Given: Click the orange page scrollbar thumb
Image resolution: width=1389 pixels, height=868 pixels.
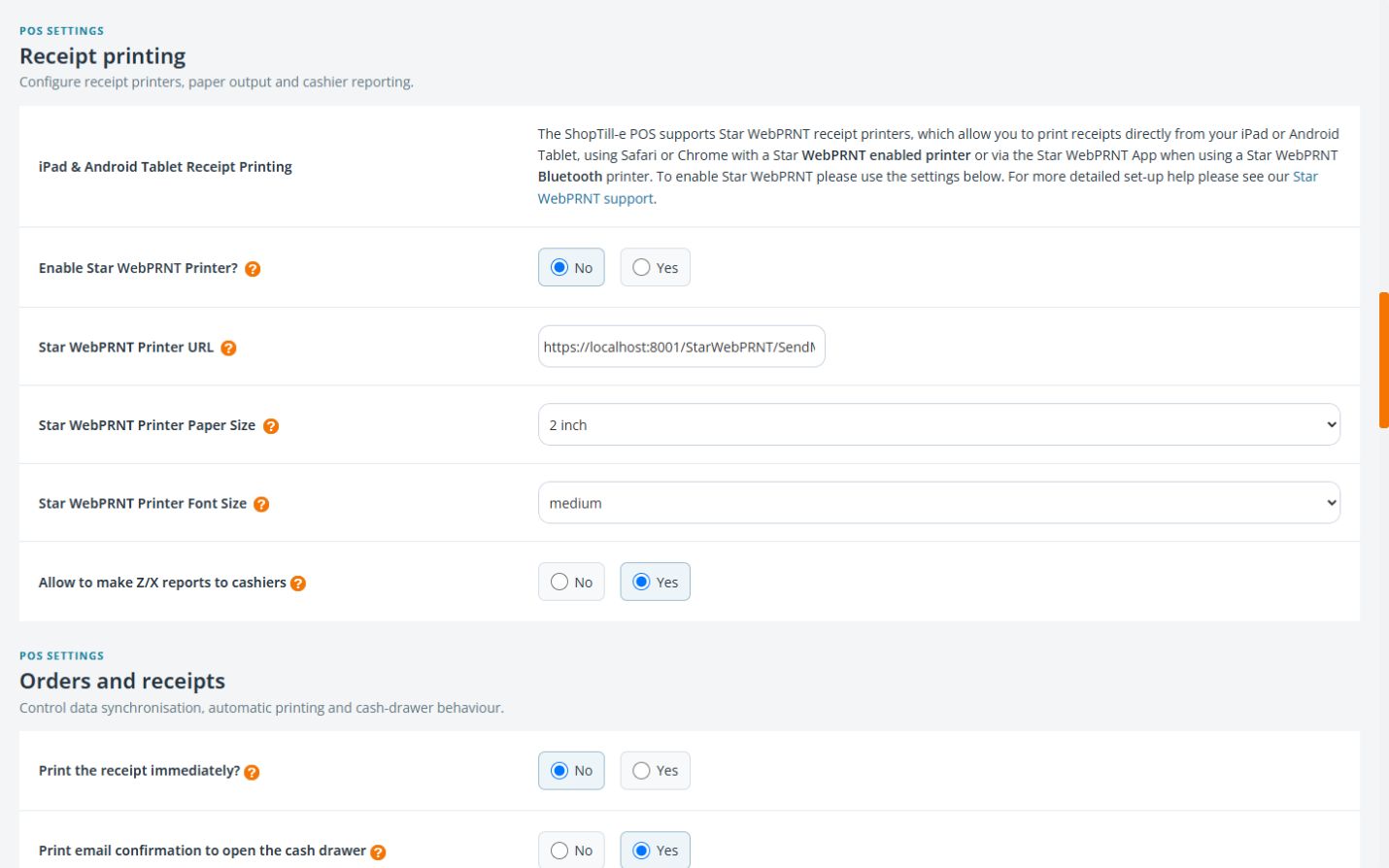Looking at the screenshot, I should (x=1384, y=360).
